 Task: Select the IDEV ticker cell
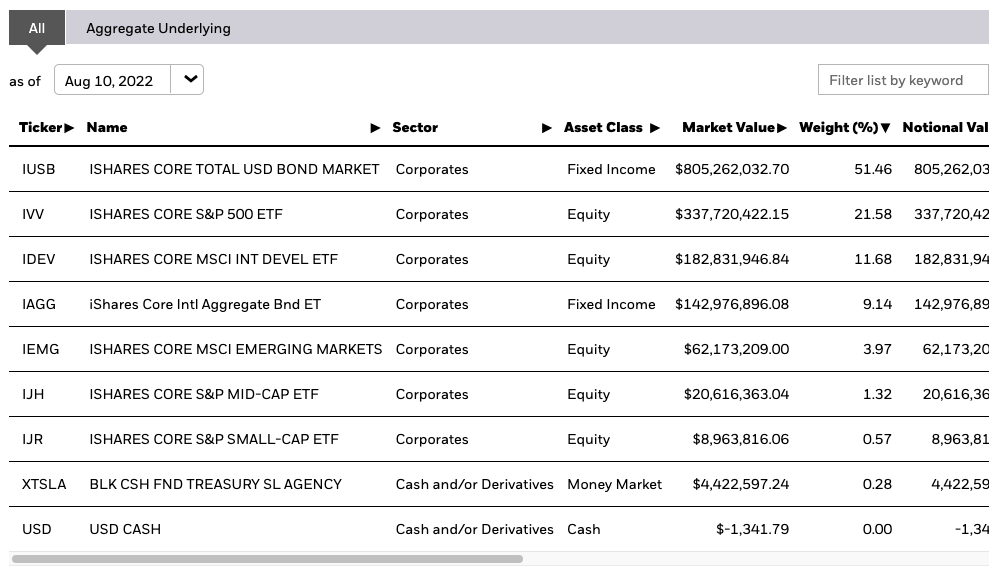[38, 259]
